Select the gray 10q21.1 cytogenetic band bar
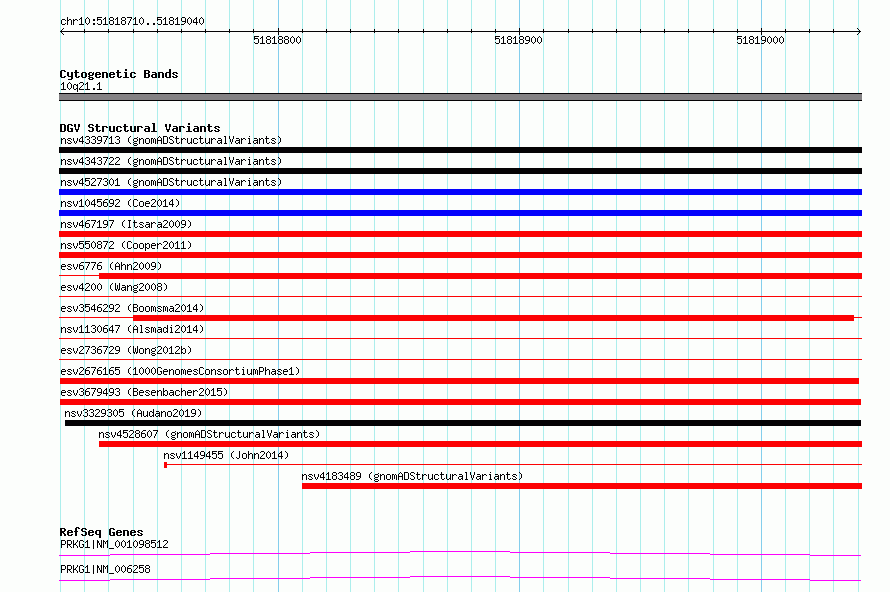890x592 pixels. 460,97
